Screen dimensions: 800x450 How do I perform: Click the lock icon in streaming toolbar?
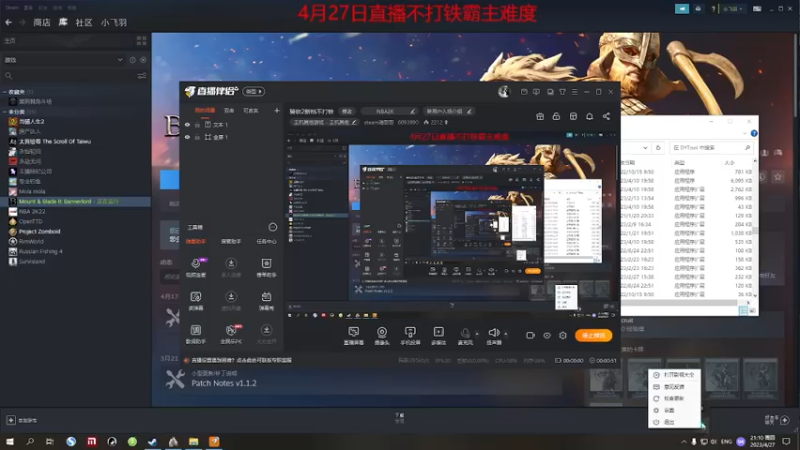click(556, 116)
